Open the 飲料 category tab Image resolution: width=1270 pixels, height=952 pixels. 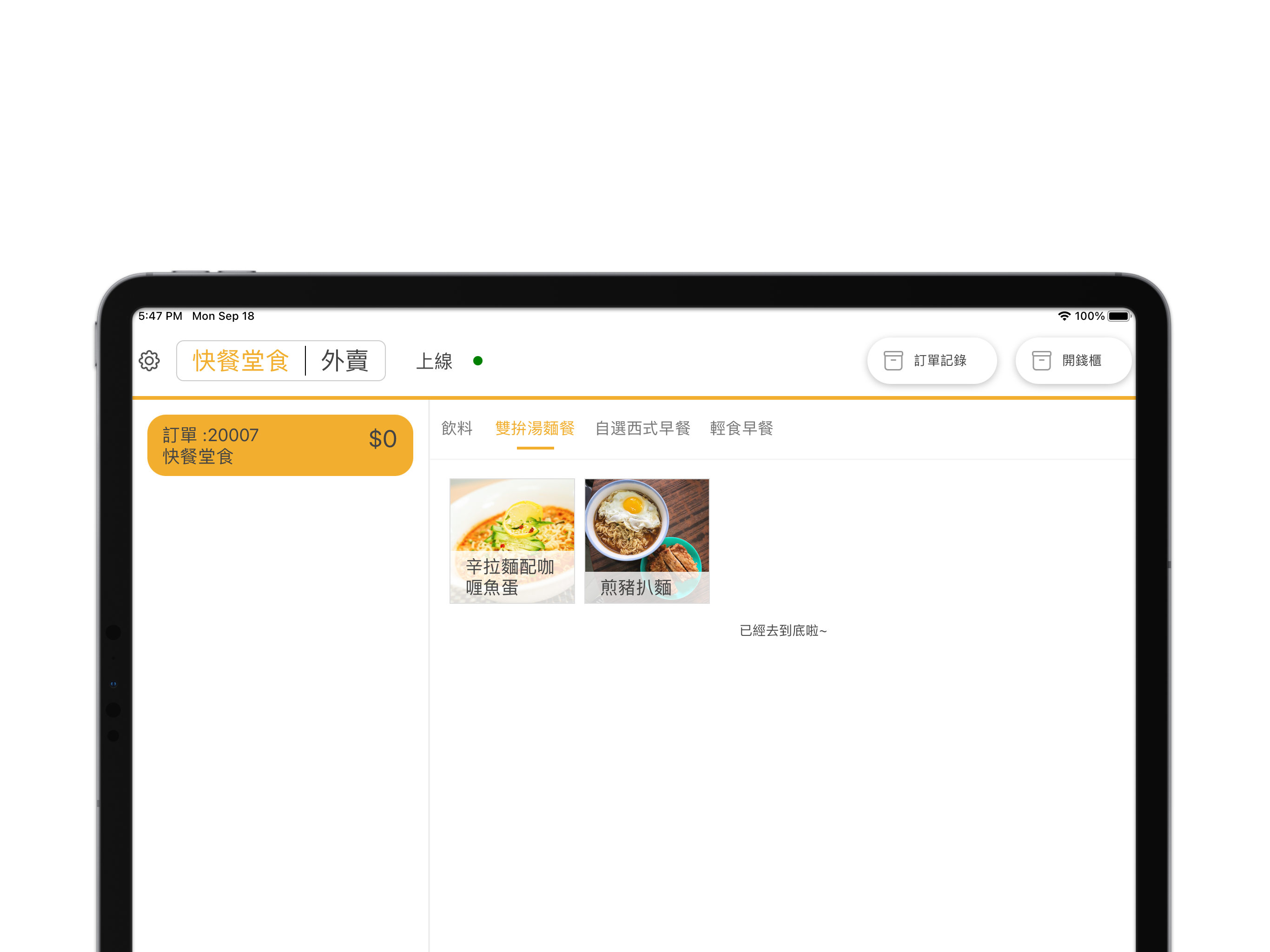(x=457, y=428)
